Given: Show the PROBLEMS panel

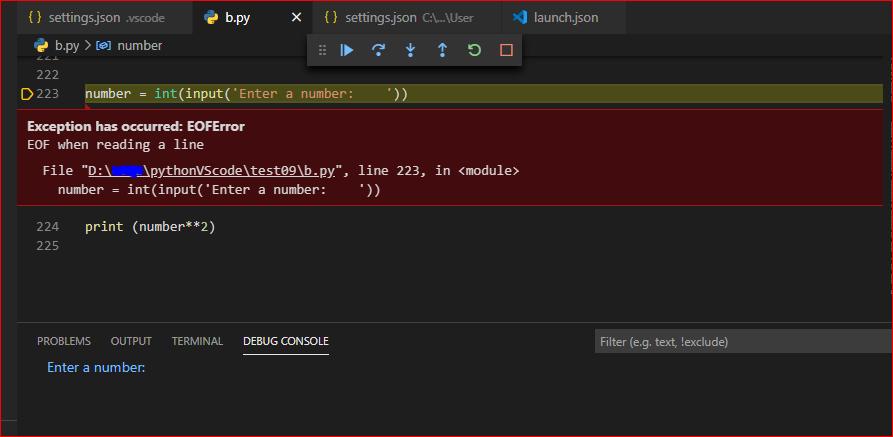Looking at the screenshot, I should pos(64,341).
